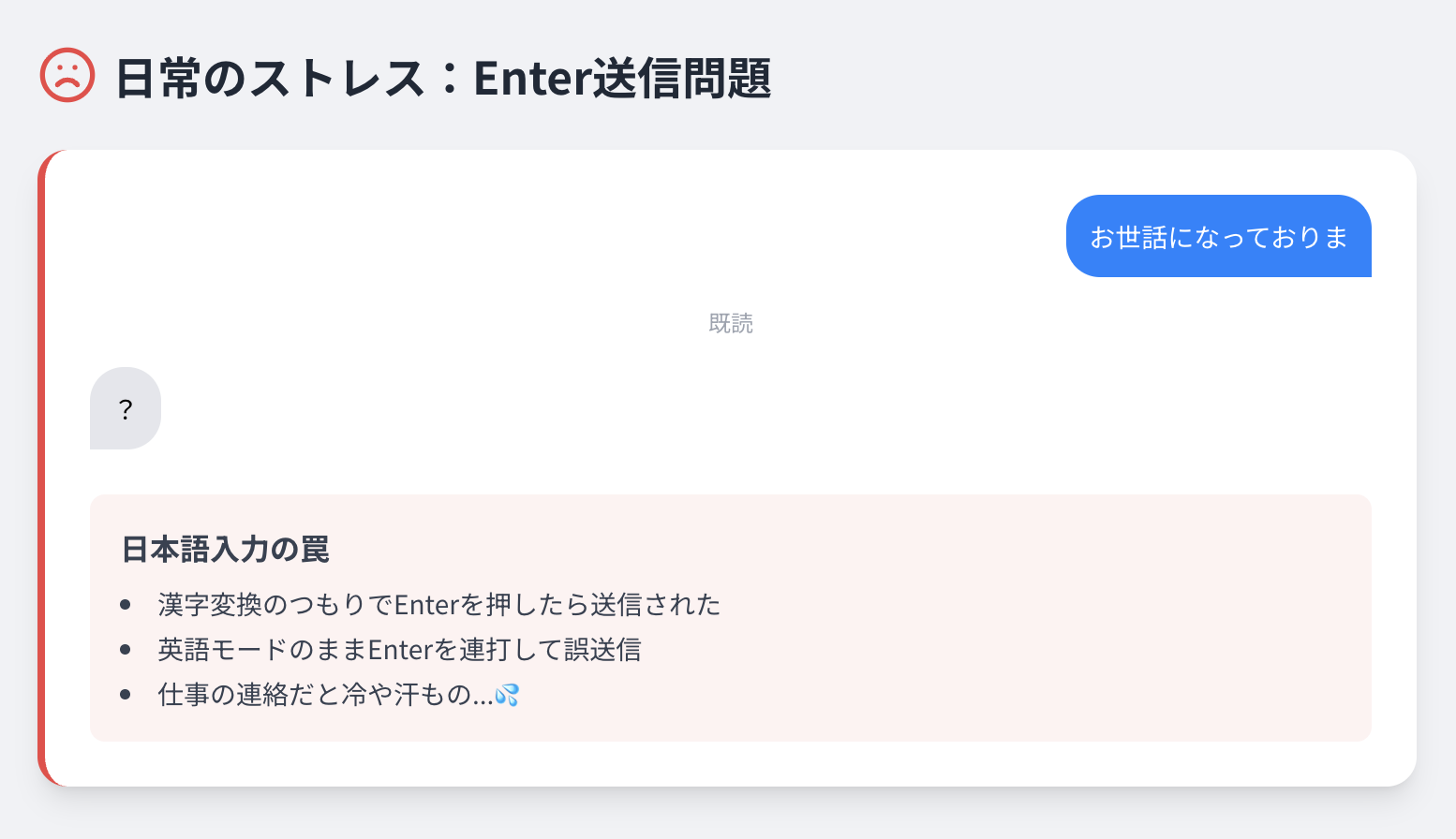This screenshot has width=1456, height=839.
Task: Click Enter in the 漢字変換 bullet line
Action: click(x=425, y=605)
